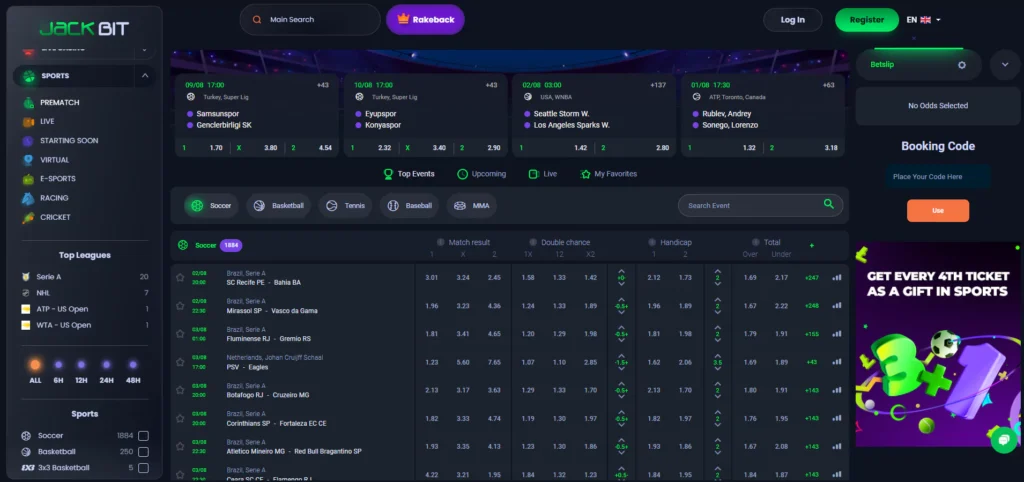Open statistics icon for PSV - Eagles row

click(837, 362)
